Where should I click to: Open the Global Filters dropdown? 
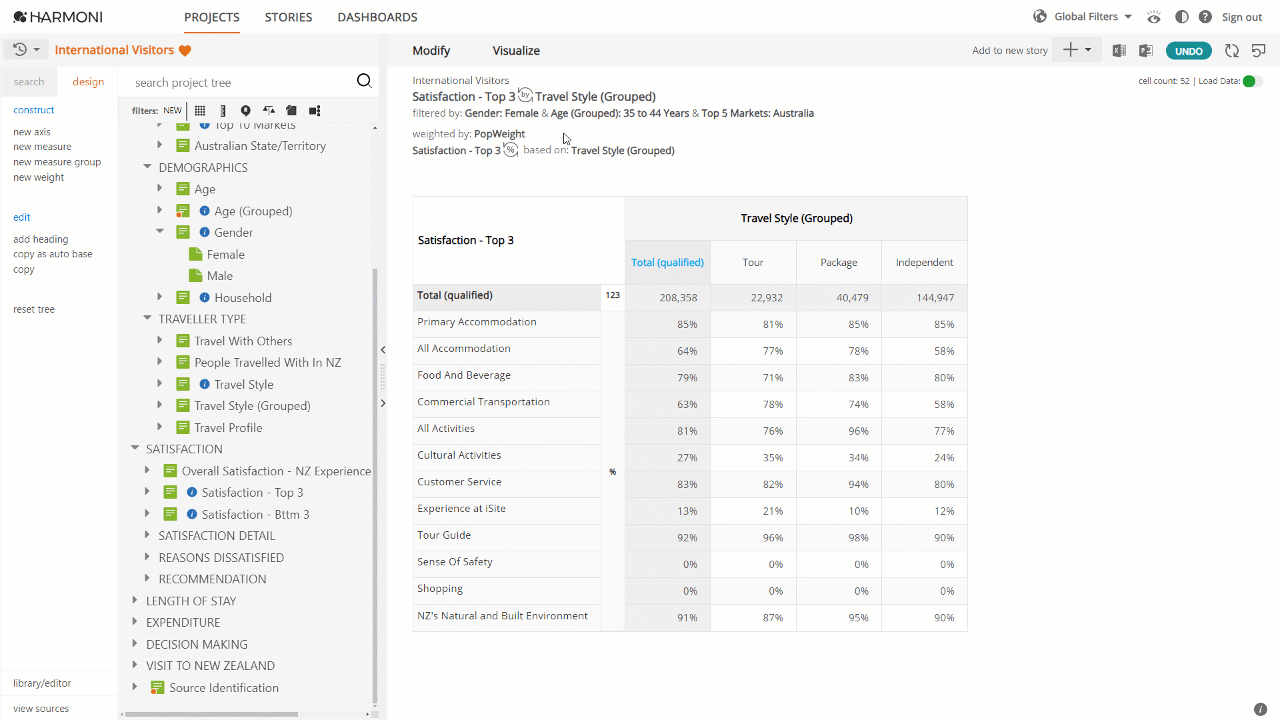point(1083,17)
